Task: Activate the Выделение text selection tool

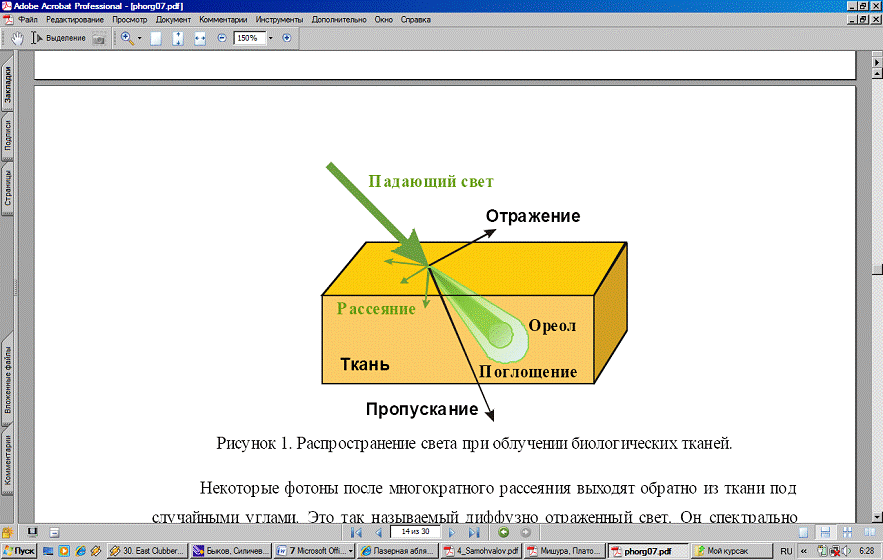Action: [60, 38]
